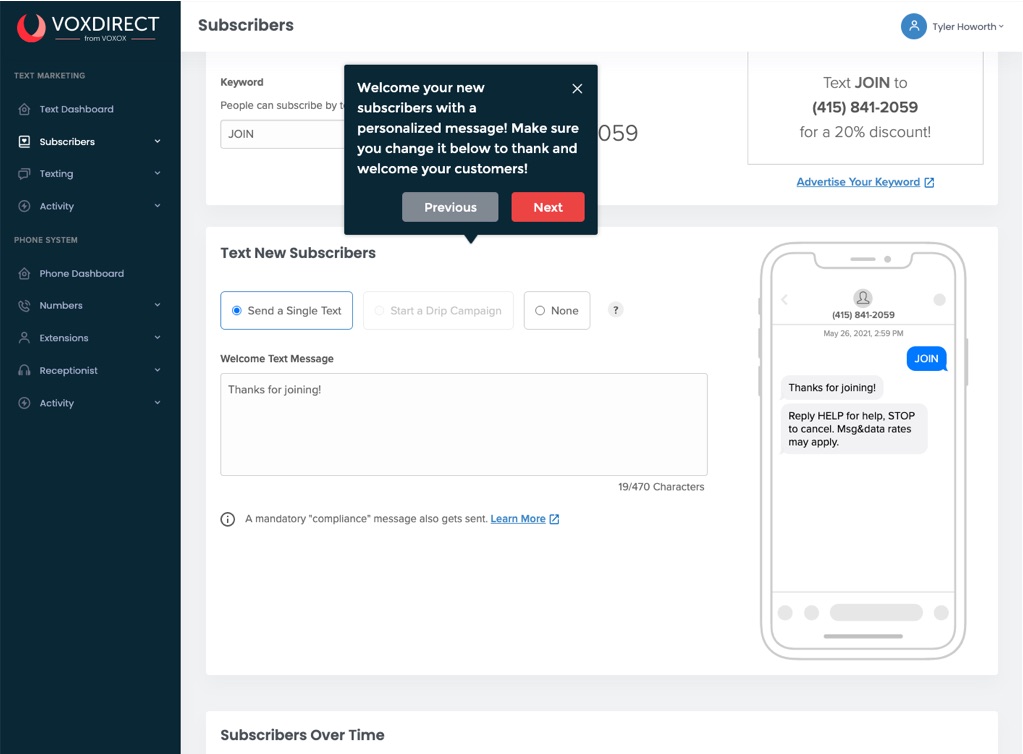Open Text Dashboard from the sidebar

(x=76, y=109)
